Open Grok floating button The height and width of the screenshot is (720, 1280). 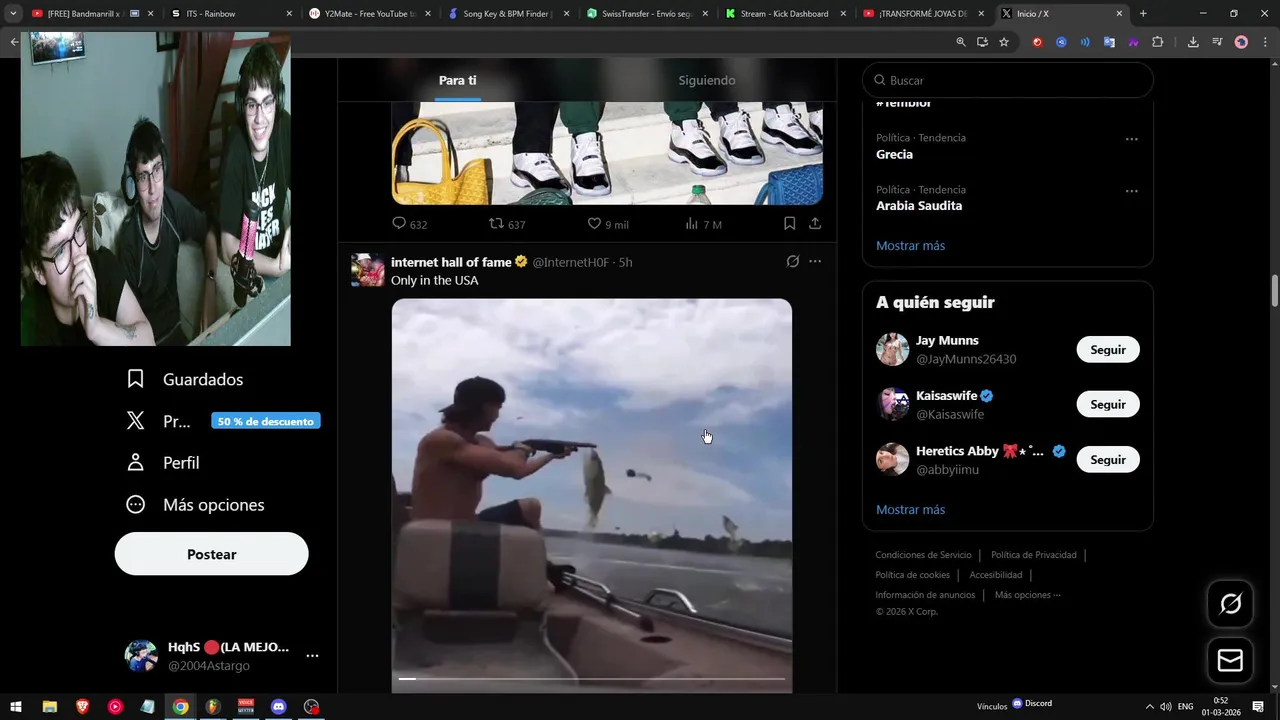click(1230, 604)
